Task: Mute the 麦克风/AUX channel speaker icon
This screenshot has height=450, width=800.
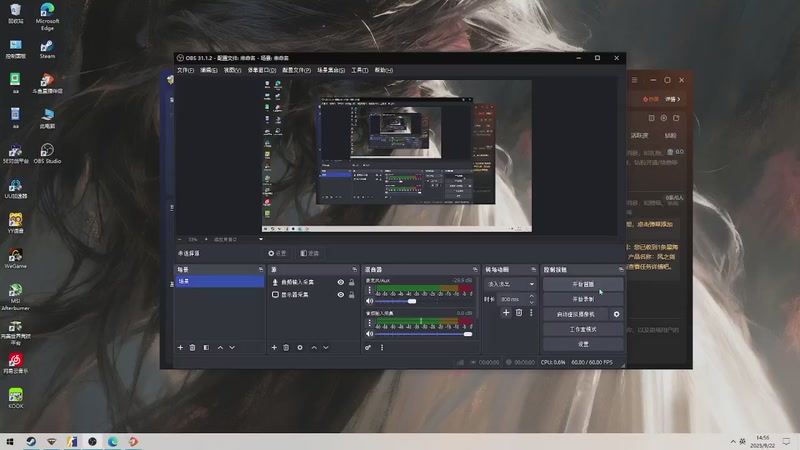Action: 369,302
